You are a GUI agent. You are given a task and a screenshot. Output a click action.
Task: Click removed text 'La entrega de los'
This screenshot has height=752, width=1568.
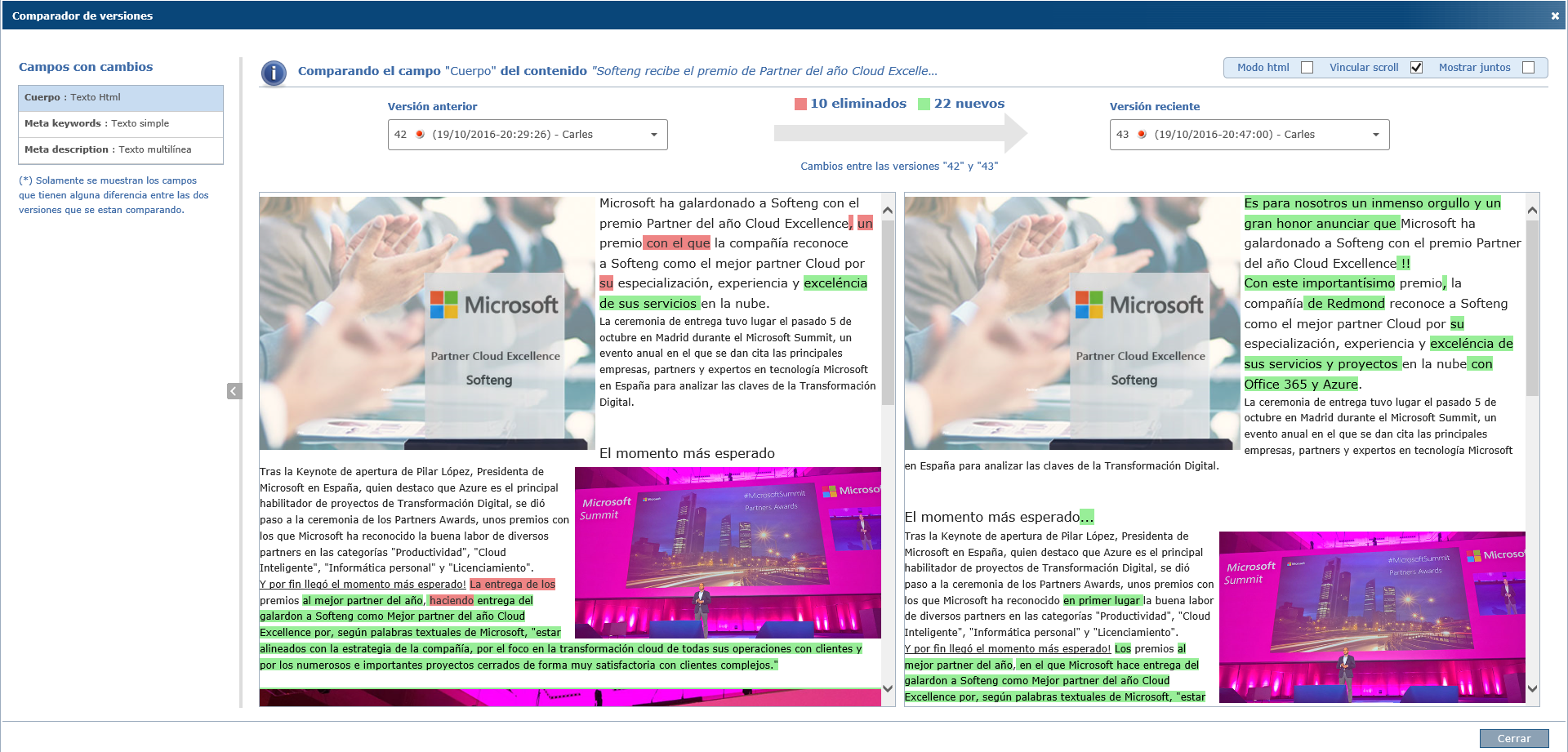(513, 585)
